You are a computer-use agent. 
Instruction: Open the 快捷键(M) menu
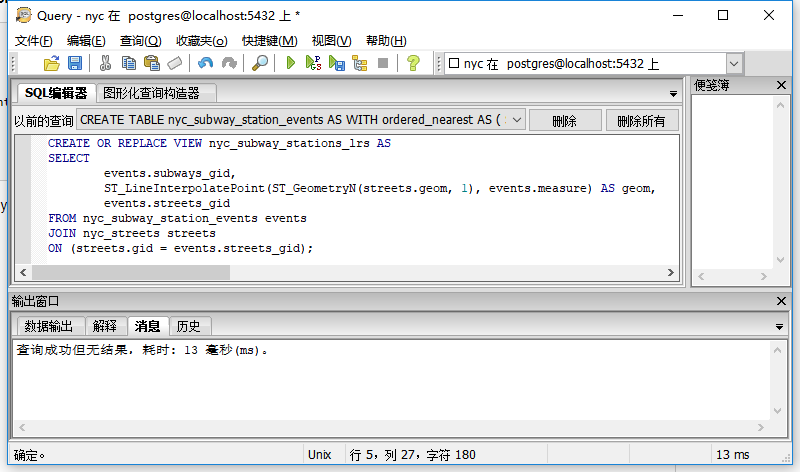click(269, 41)
